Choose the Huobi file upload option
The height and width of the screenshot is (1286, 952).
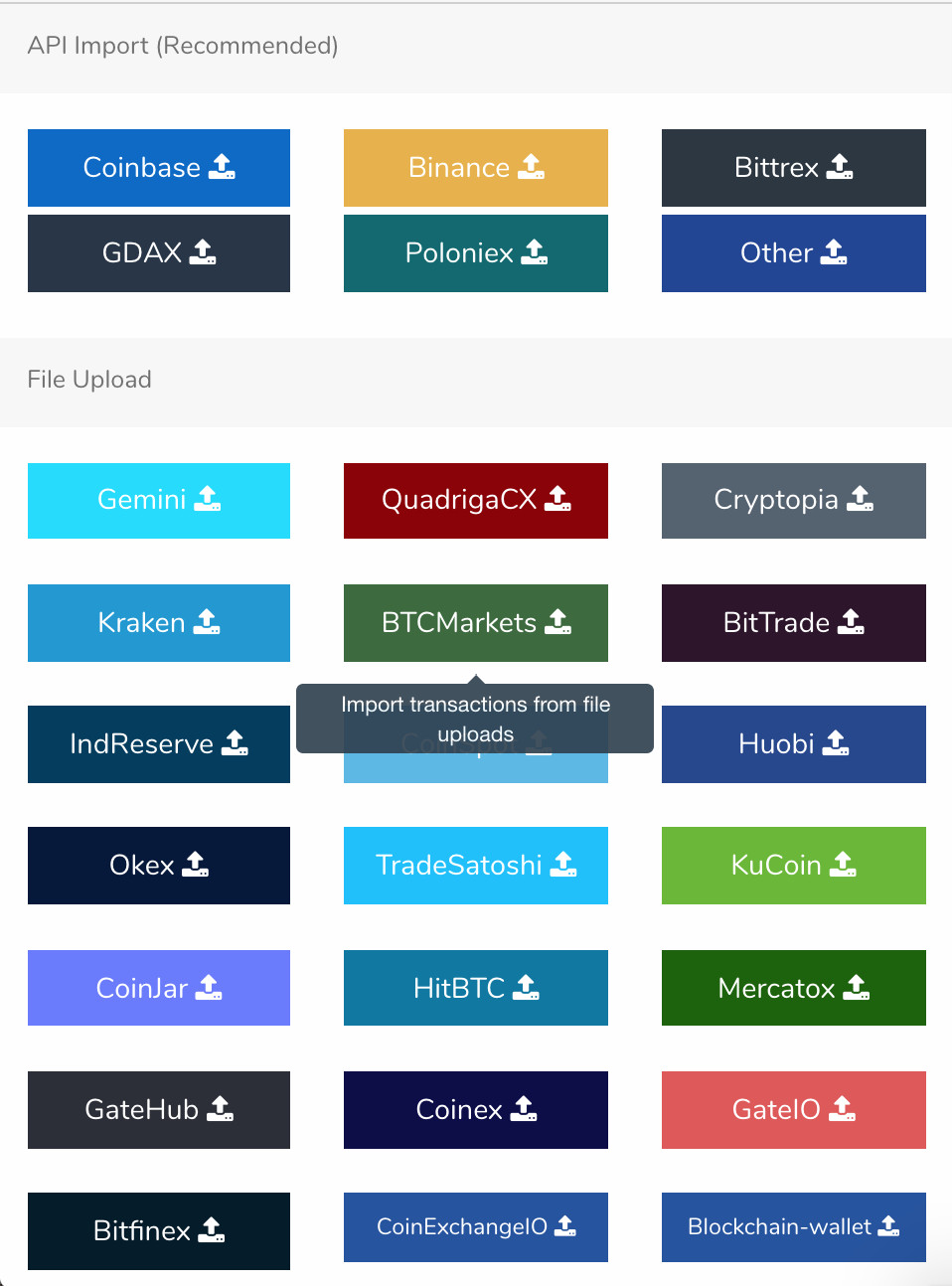(793, 744)
